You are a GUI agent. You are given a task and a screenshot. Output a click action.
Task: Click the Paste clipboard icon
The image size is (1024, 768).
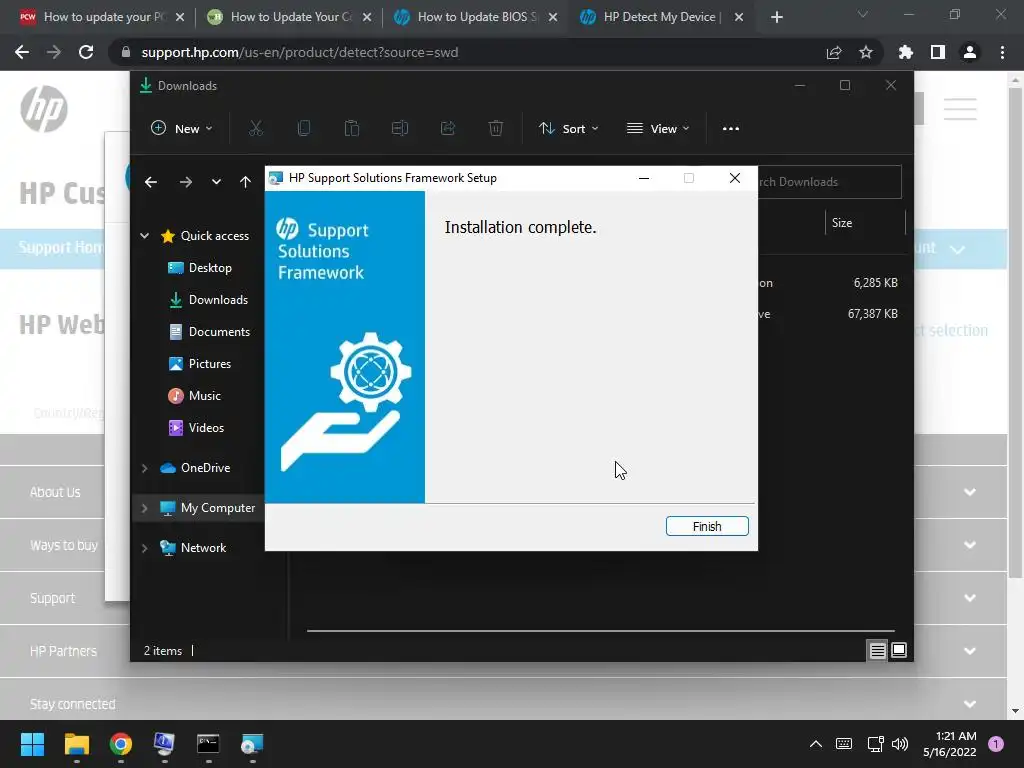(x=351, y=129)
